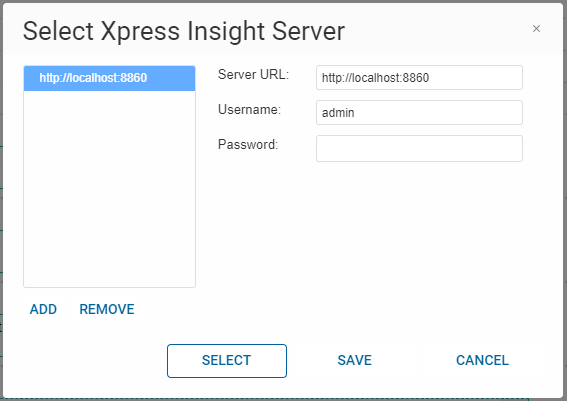Image resolution: width=567 pixels, height=401 pixels.
Task: Click the "Password:" label
Action: (x=248, y=145)
